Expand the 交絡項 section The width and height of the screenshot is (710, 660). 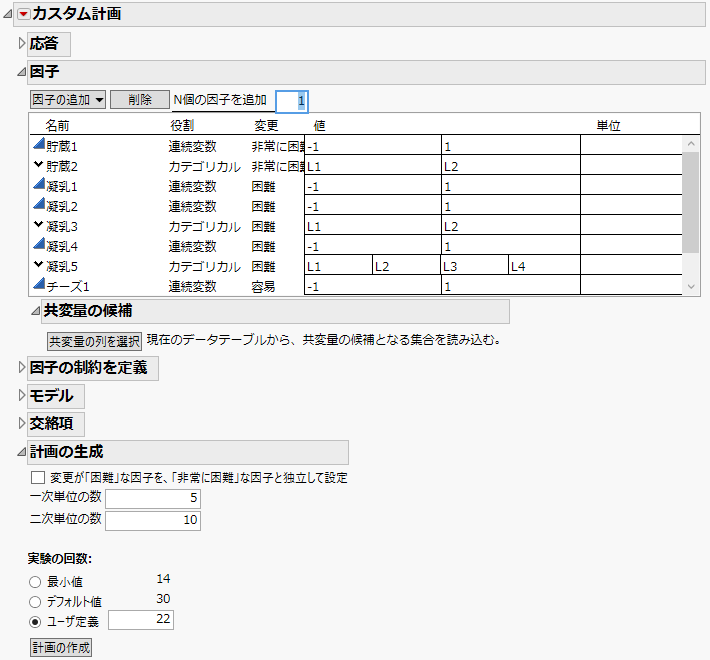tap(22, 423)
